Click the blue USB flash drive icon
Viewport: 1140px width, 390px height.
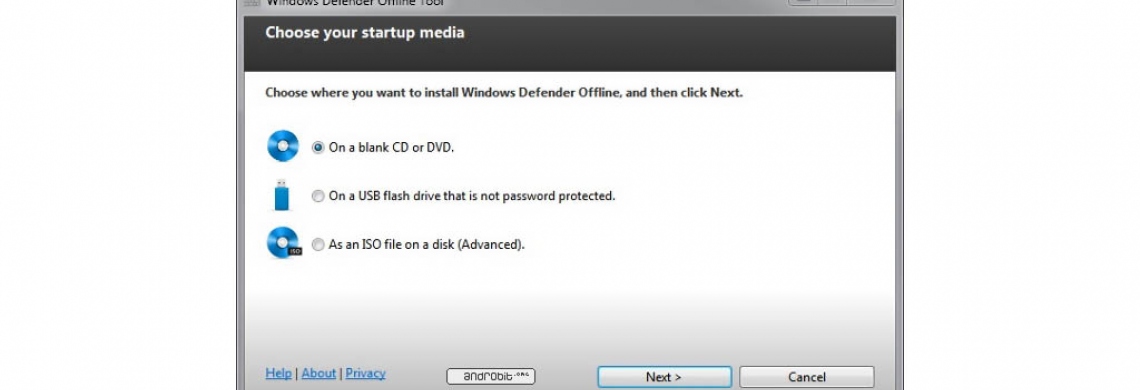point(281,195)
